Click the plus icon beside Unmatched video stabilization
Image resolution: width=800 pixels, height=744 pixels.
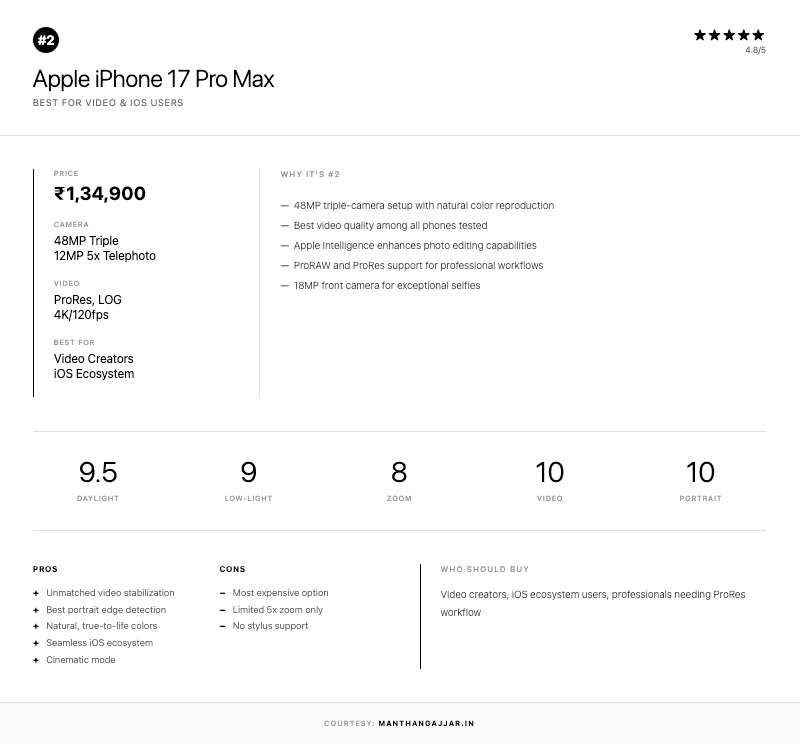[36, 593]
